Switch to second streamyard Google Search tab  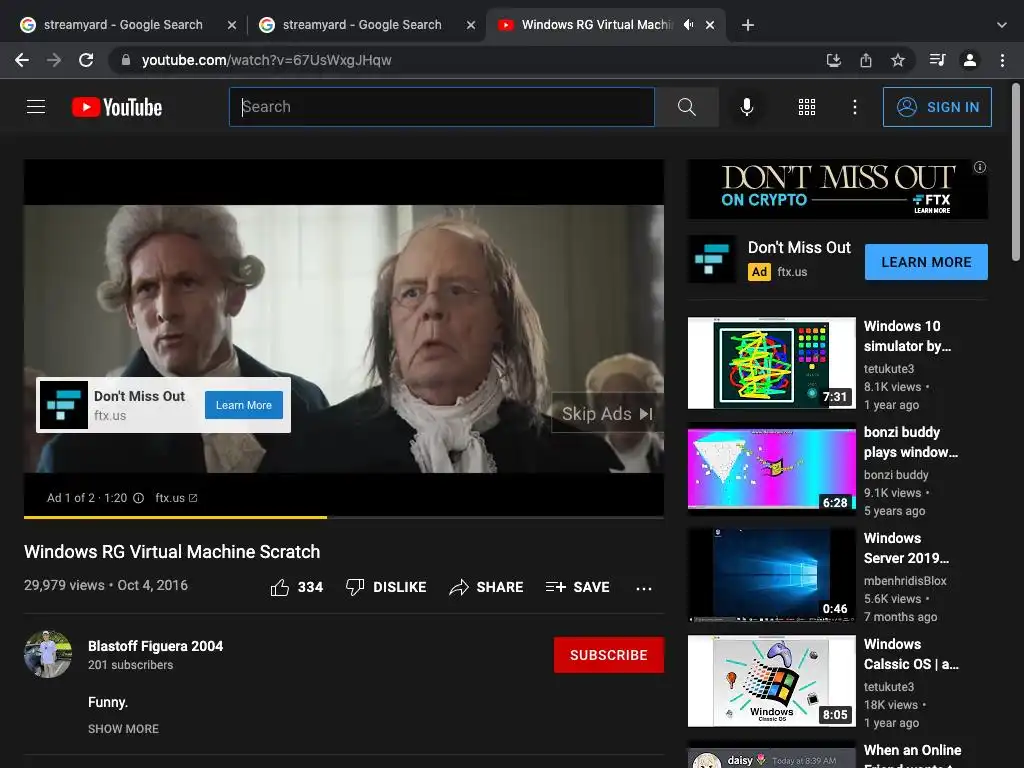tap(362, 25)
